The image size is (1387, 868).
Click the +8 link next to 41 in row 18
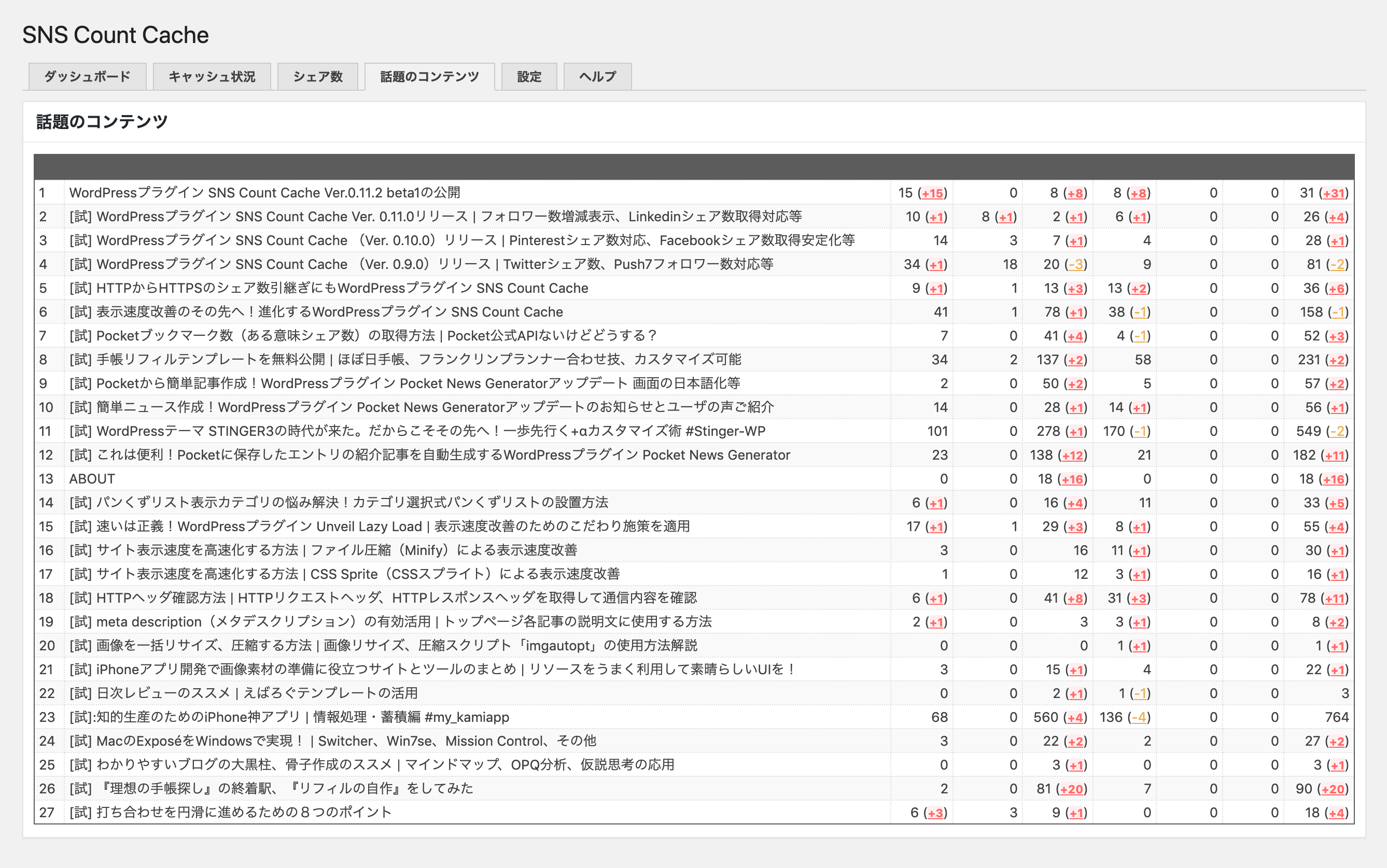point(1075,599)
